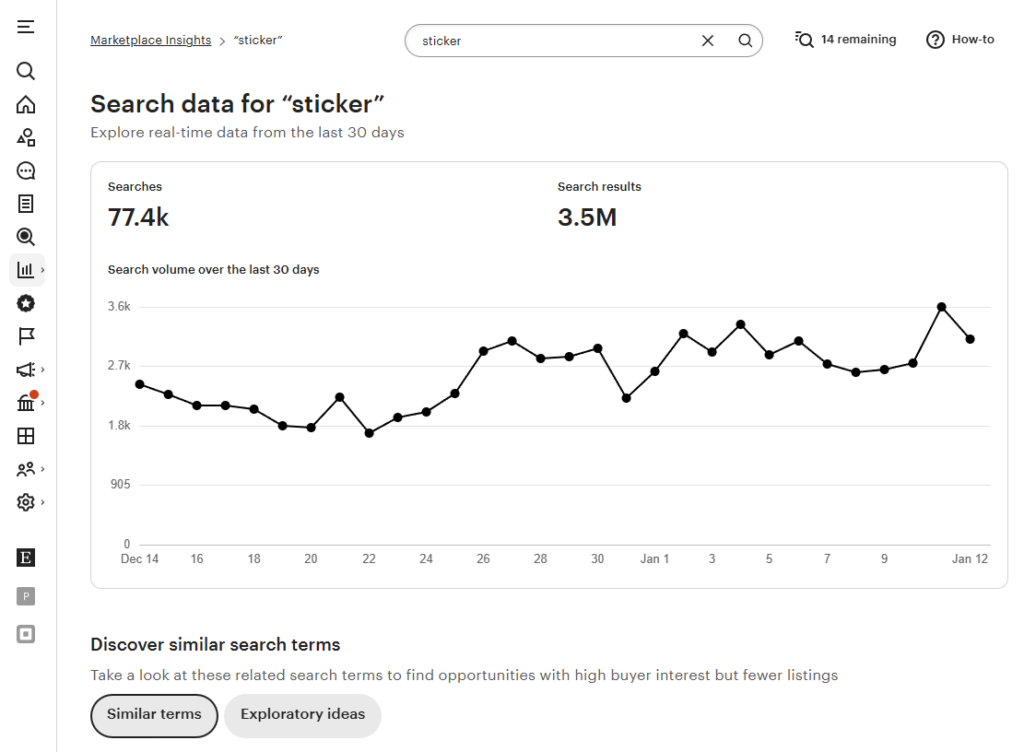Viewport: 1024px width, 752px height.
Task: Open Listings shapes icon in sidebar
Action: tap(26, 138)
